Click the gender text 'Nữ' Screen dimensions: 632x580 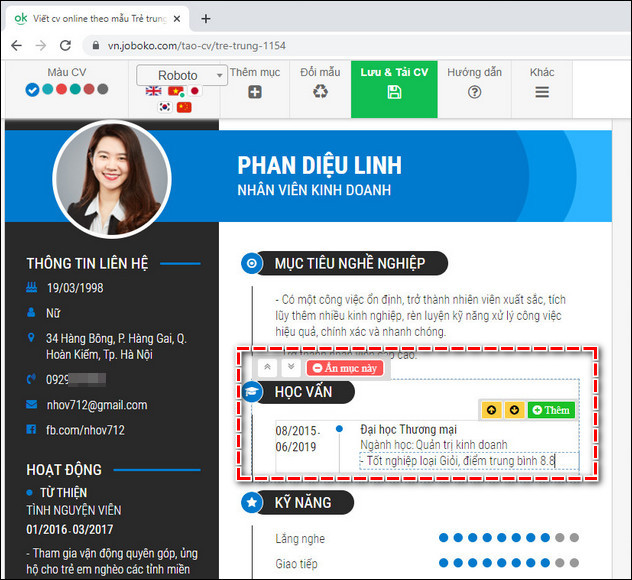[53, 313]
